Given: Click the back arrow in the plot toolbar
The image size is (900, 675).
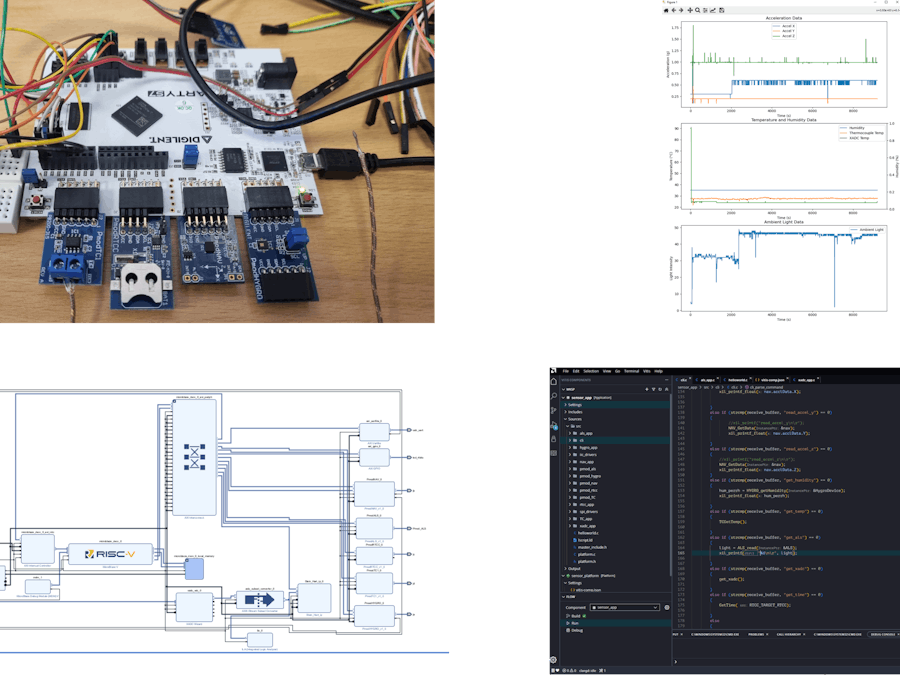Looking at the screenshot, I should pos(674,10).
